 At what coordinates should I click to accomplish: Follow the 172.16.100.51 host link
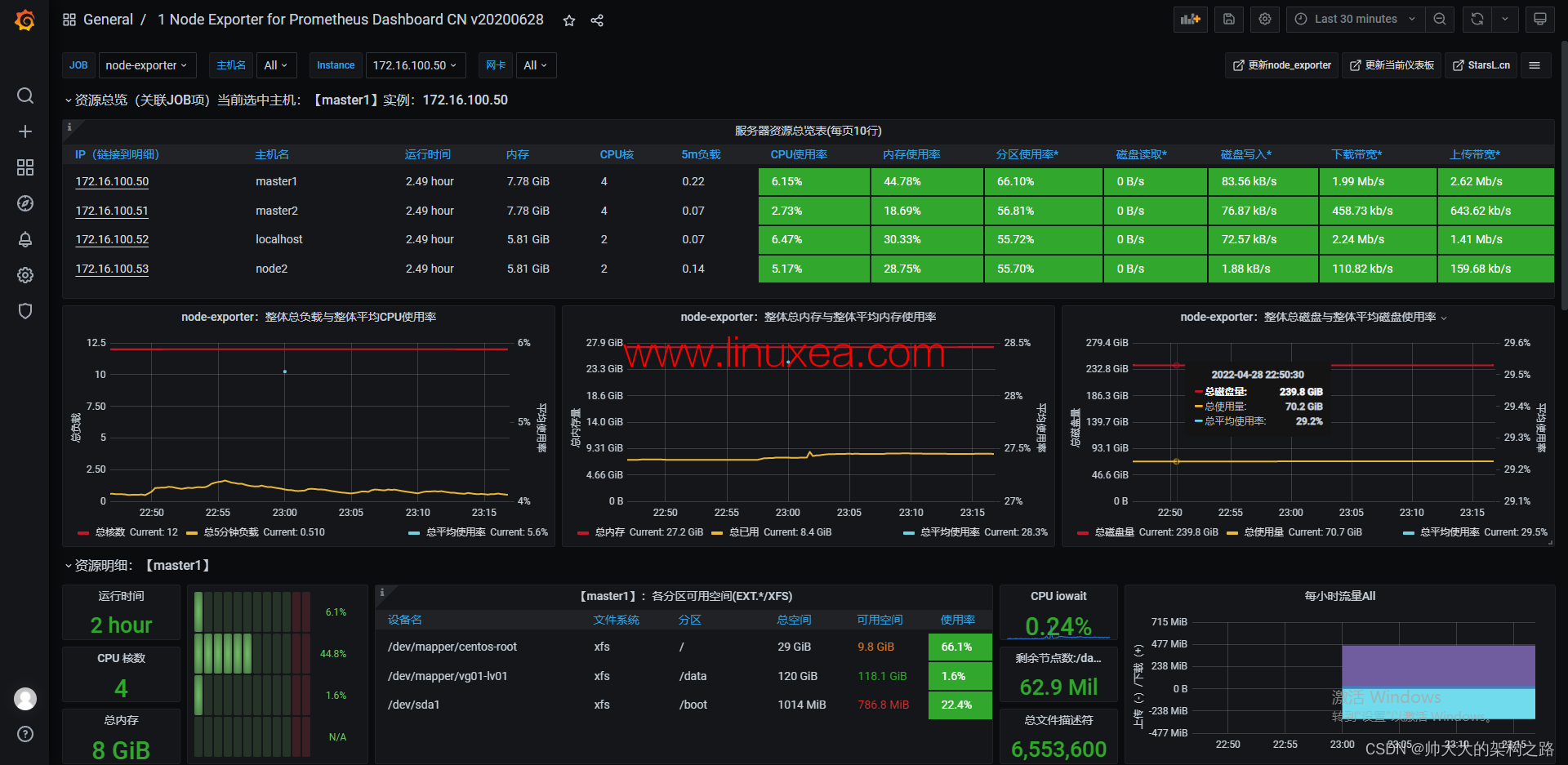pos(112,211)
